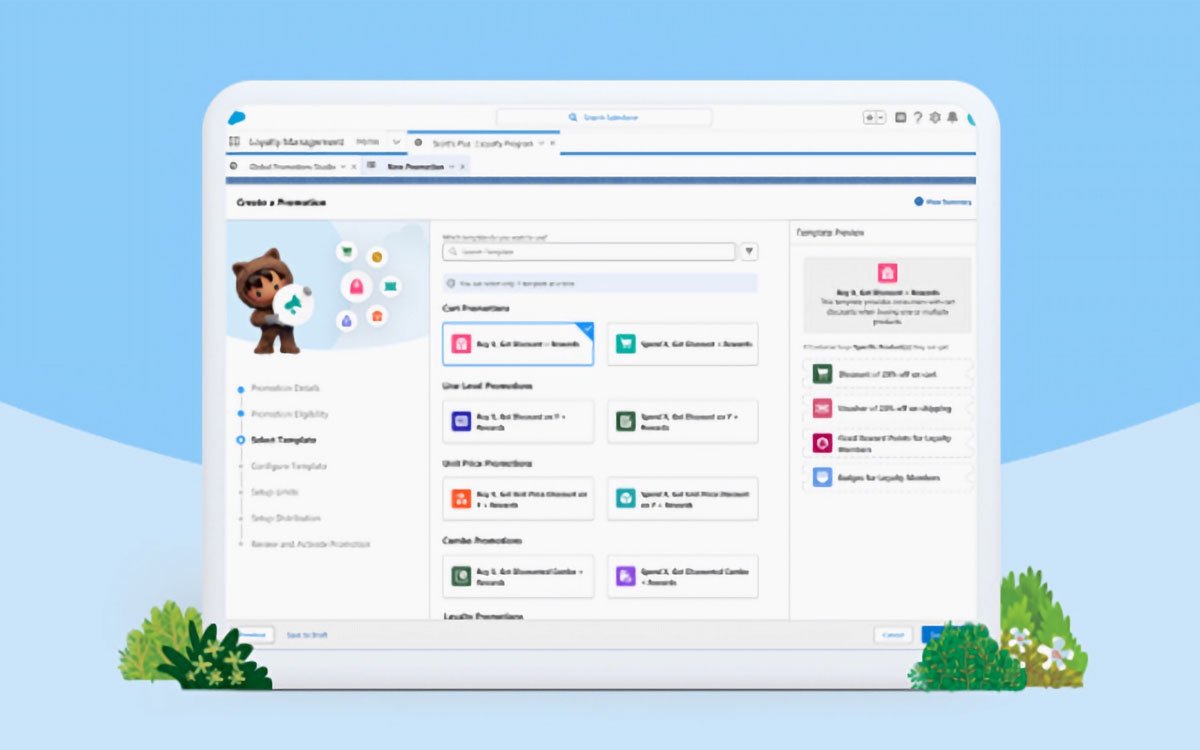This screenshot has height=750, width=1200.
Task: Go to the Promotion Eligibility step
Action: coord(289,414)
